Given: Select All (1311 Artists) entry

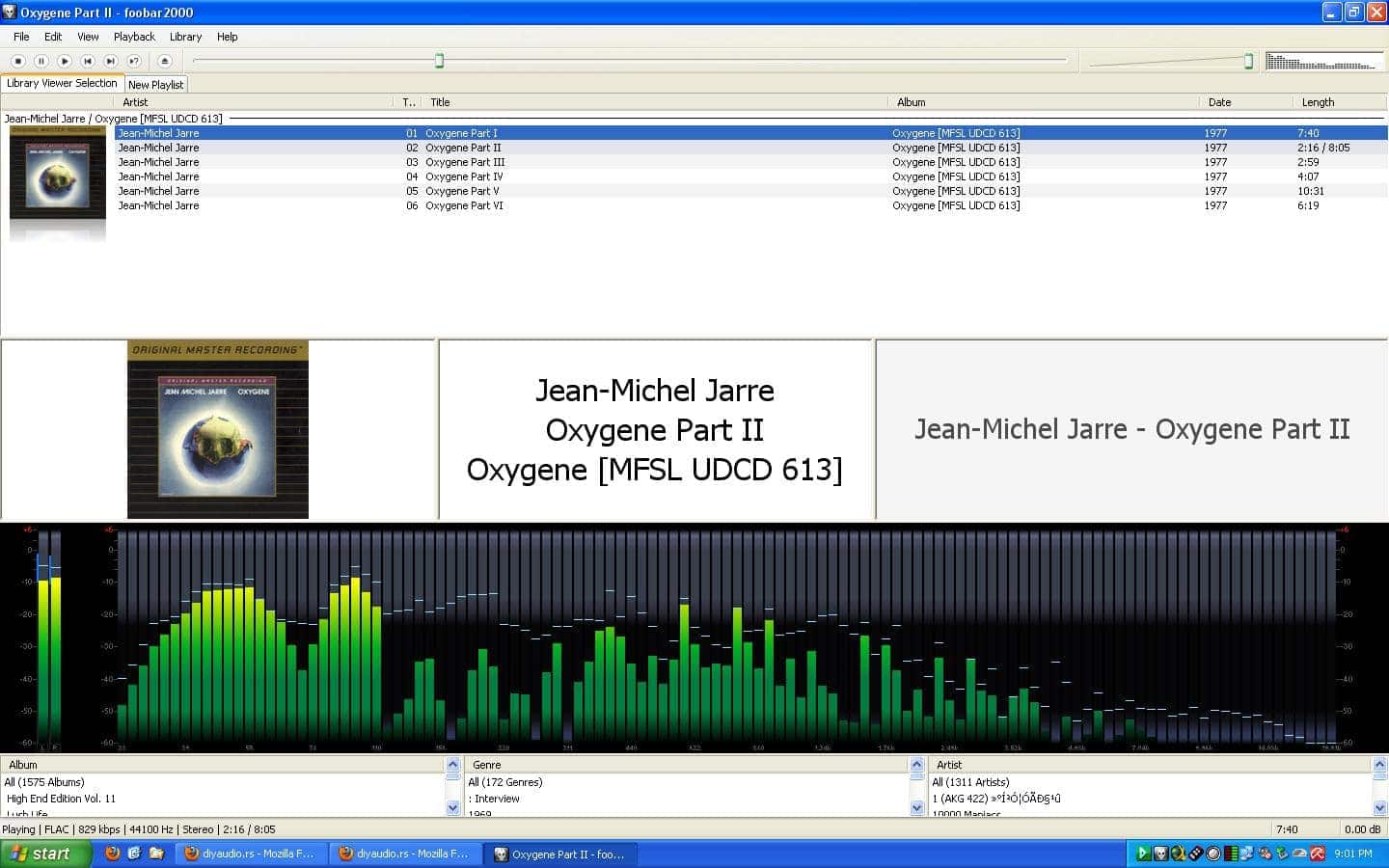Looking at the screenshot, I should tap(970, 782).
